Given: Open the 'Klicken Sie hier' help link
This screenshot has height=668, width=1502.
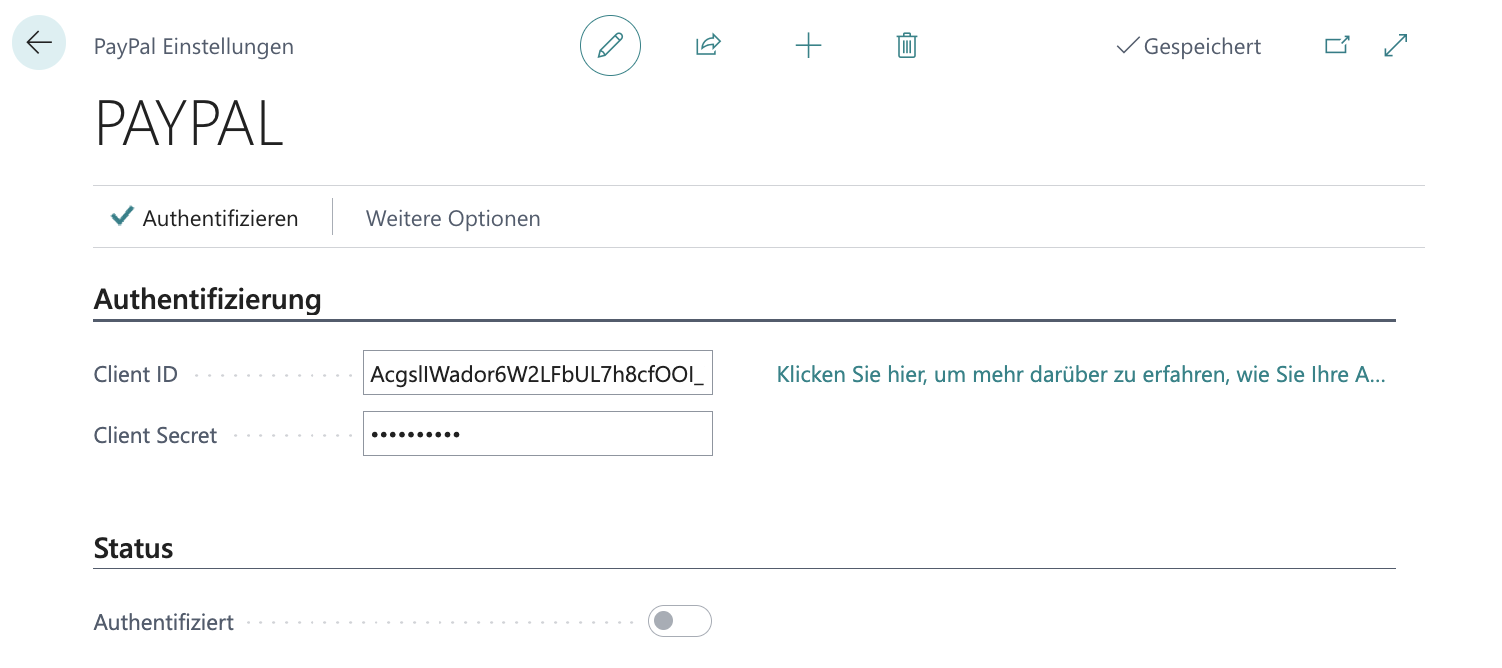Looking at the screenshot, I should [x=1080, y=375].
